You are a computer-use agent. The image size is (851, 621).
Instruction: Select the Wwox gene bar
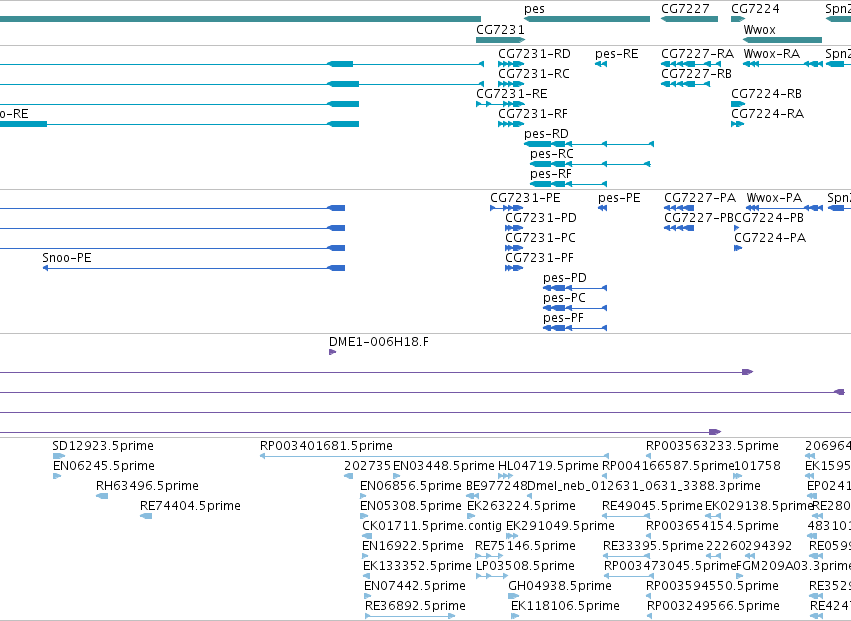click(x=782, y=40)
